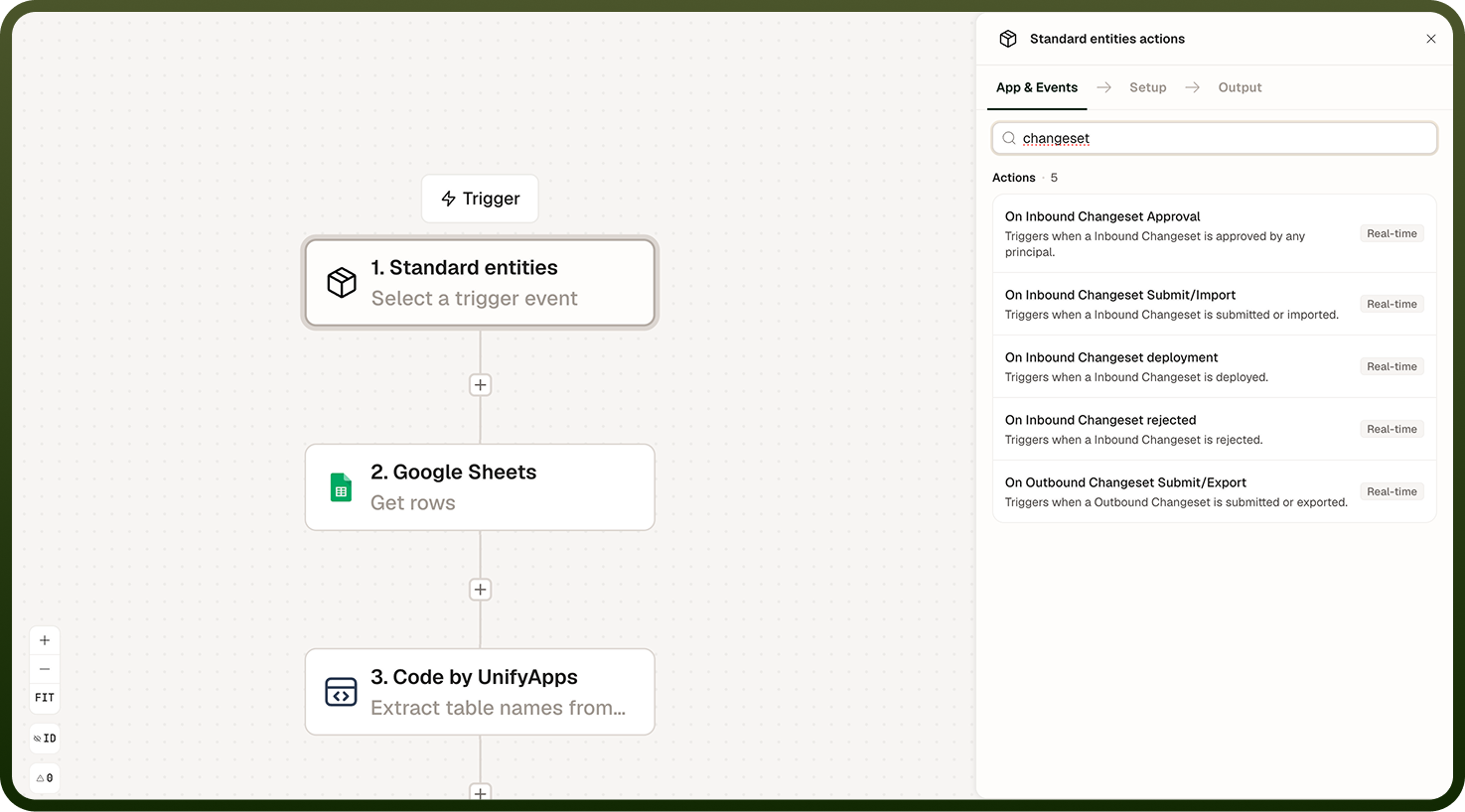Add a step between Standard entities and Google Sheets
The image size is (1465, 812).
(480, 385)
